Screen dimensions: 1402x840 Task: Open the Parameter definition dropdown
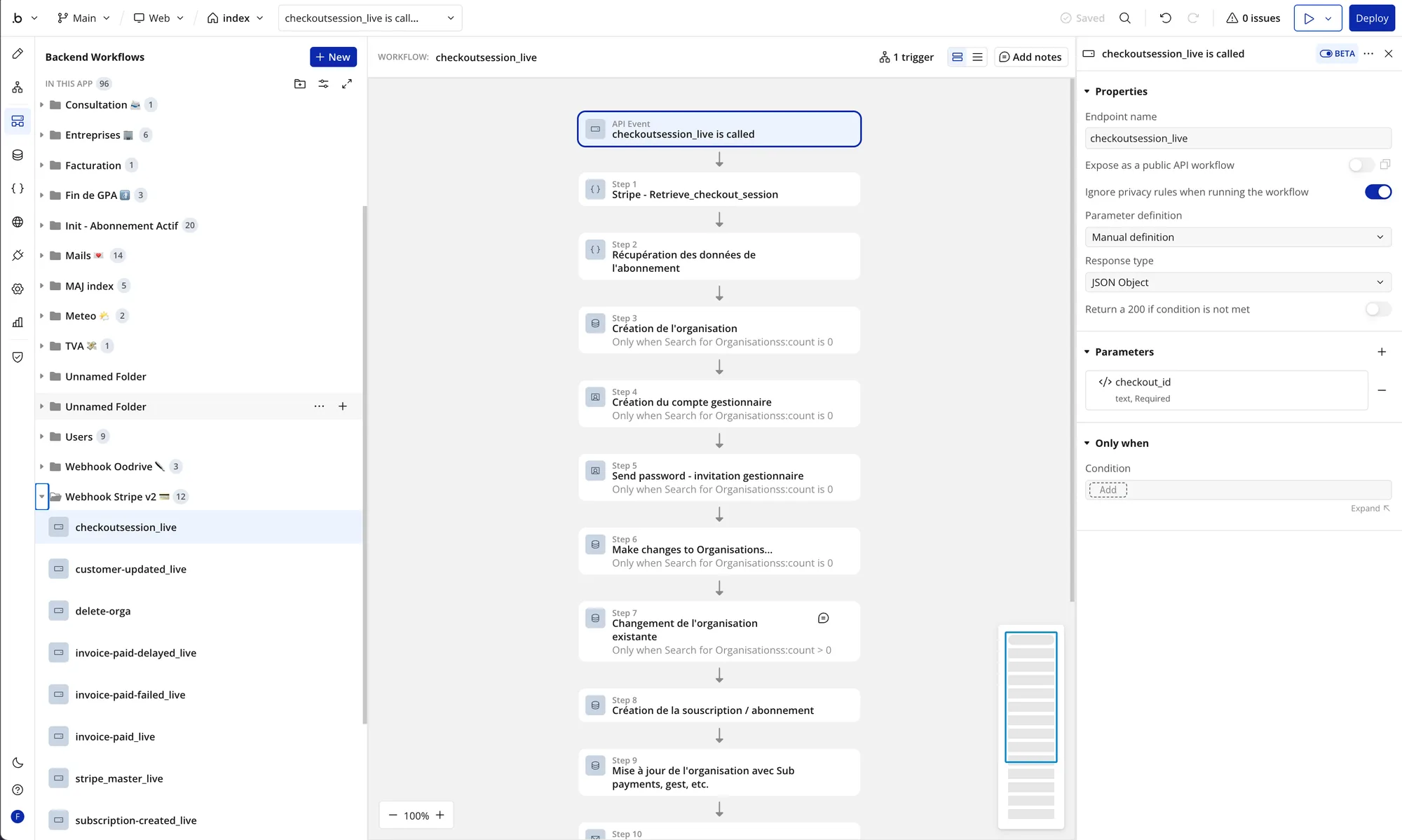(x=1237, y=237)
